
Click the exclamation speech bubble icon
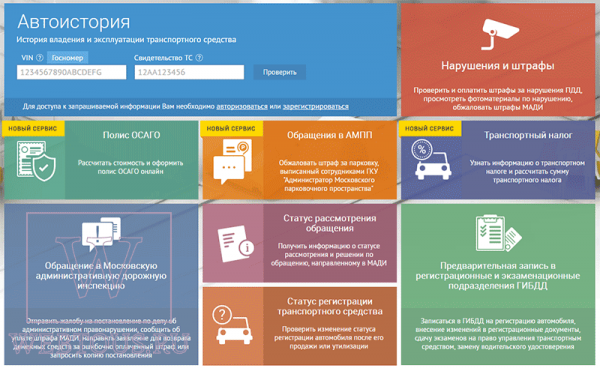pos(101,234)
